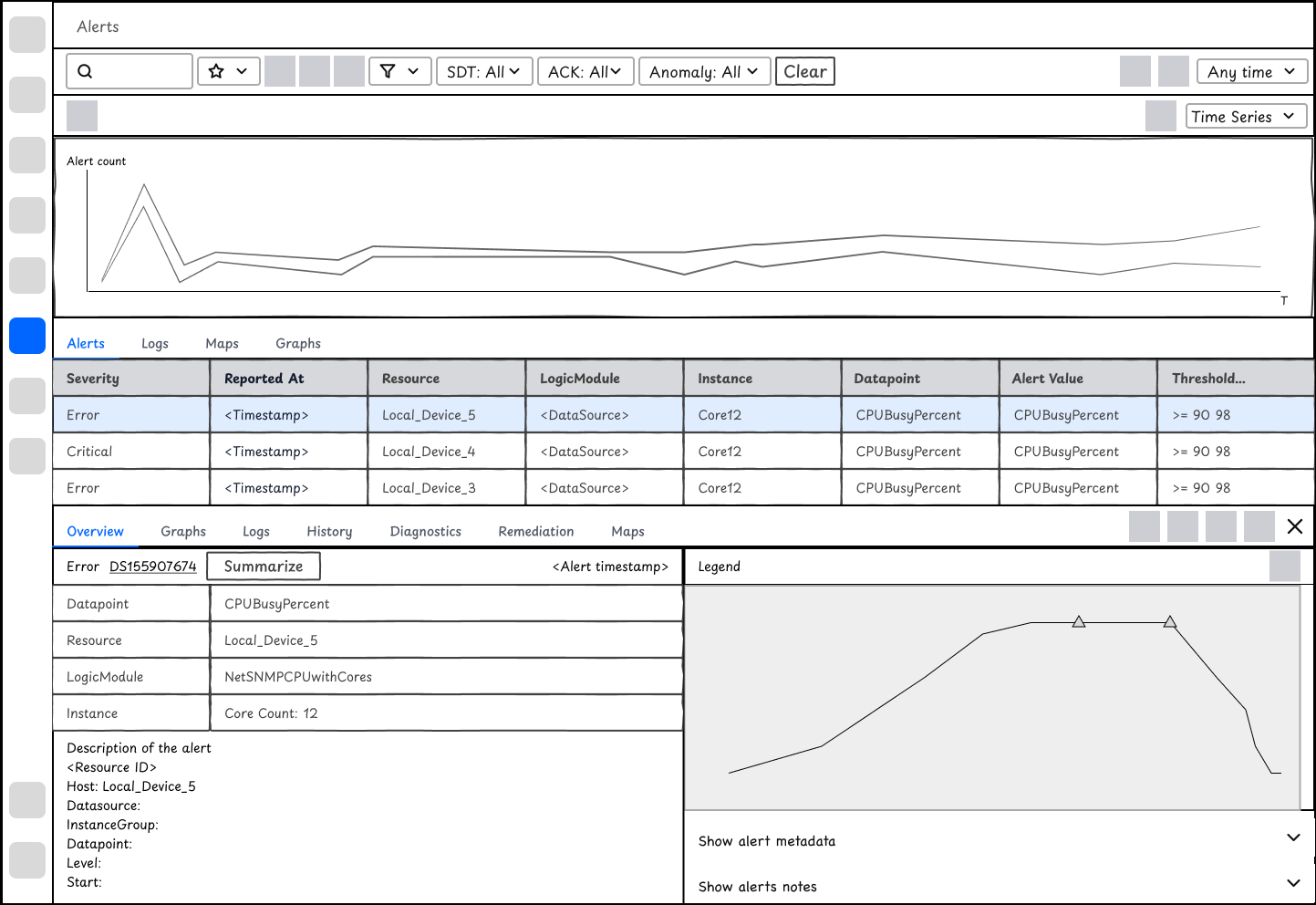Click the LogicModule column header

coord(605,378)
